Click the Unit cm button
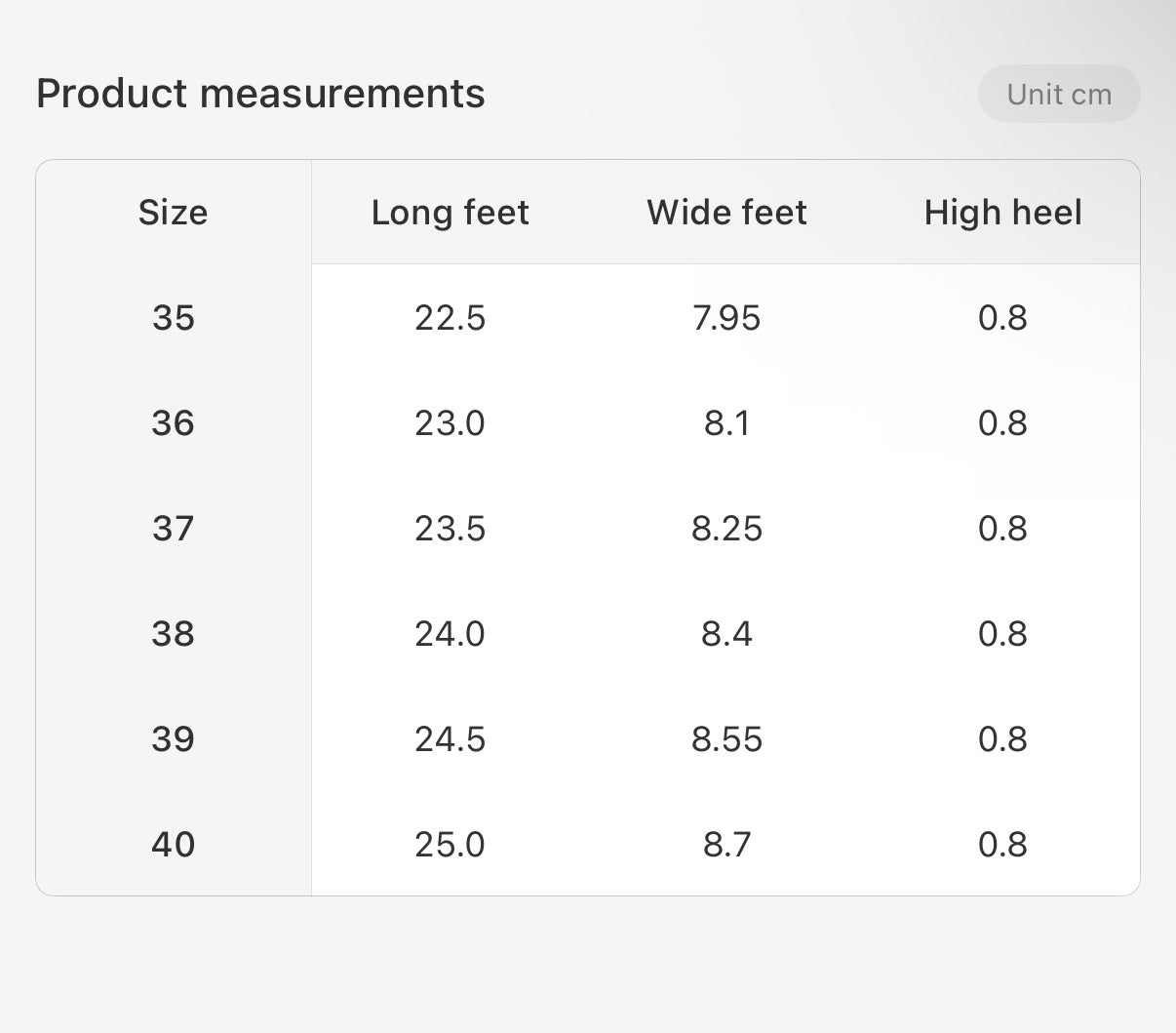The image size is (1176, 1033). click(x=1059, y=94)
